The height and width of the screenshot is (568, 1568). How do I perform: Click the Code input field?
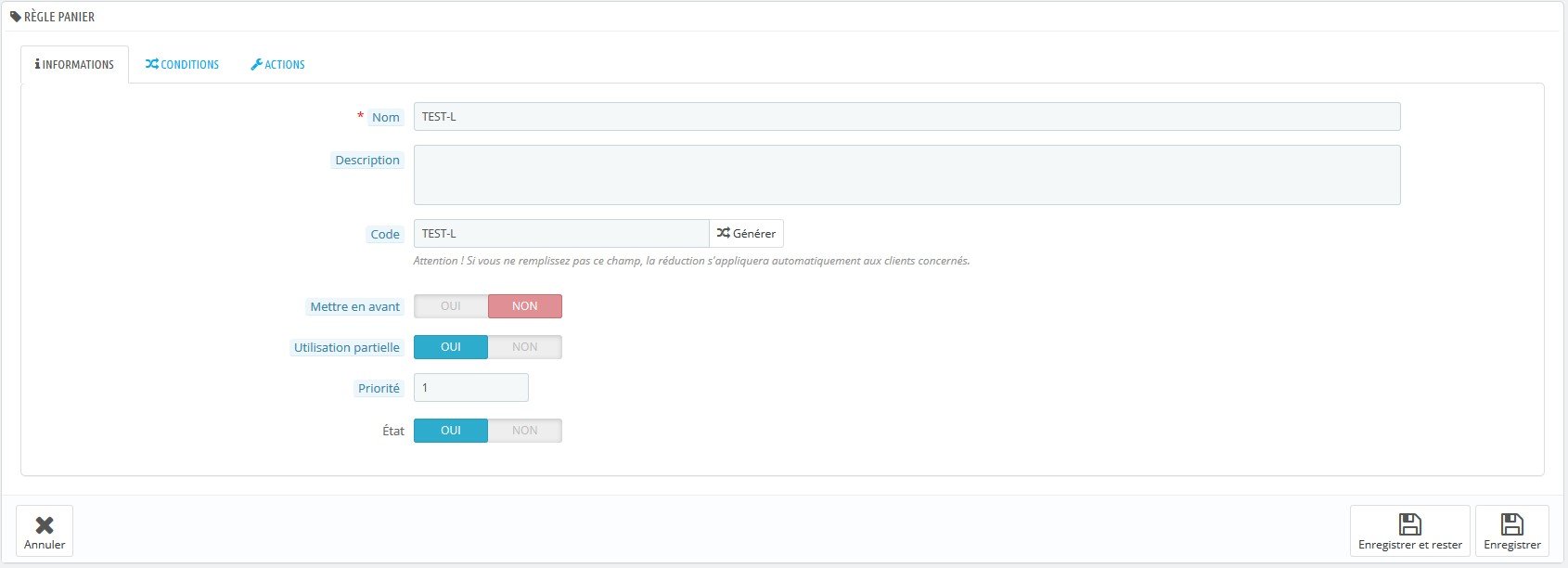561,234
